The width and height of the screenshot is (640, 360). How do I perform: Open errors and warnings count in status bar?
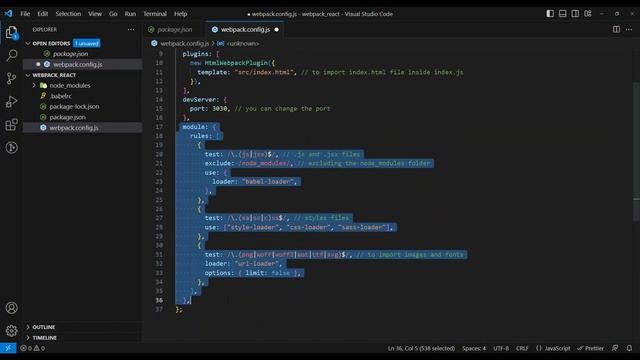[x=32, y=348]
